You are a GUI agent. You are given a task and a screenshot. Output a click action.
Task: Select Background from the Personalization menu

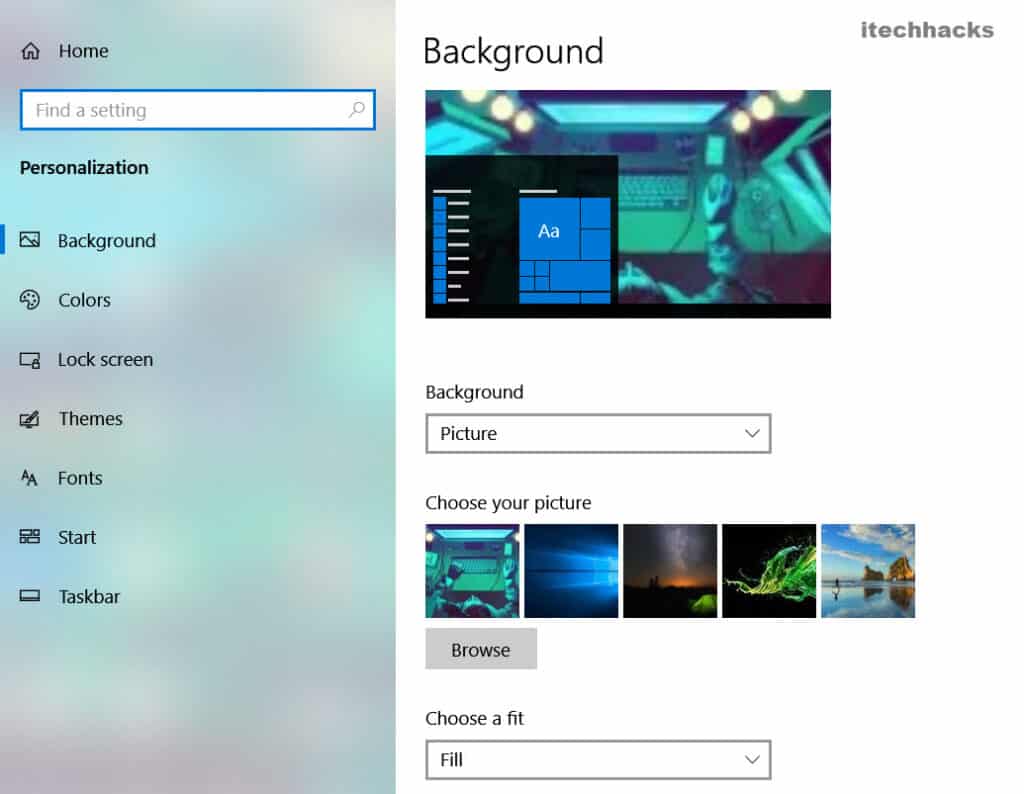pos(107,241)
